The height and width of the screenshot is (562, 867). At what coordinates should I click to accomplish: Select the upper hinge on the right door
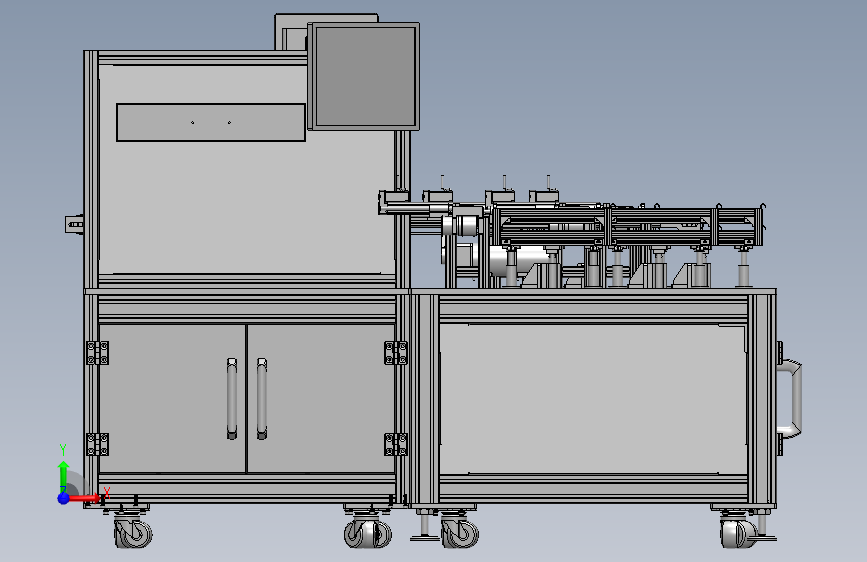396,353
